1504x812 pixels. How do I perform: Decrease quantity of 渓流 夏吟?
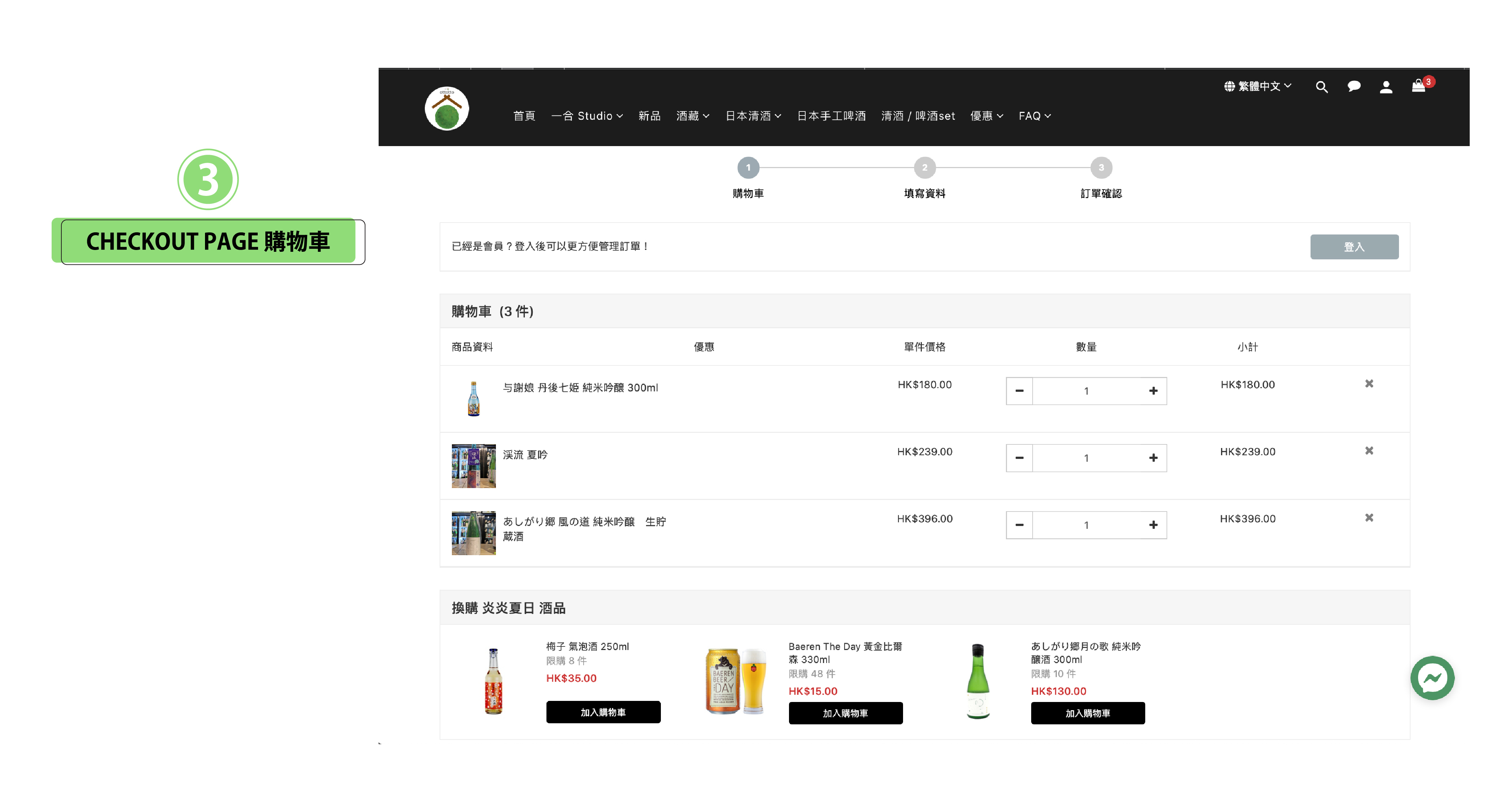[1019, 458]
